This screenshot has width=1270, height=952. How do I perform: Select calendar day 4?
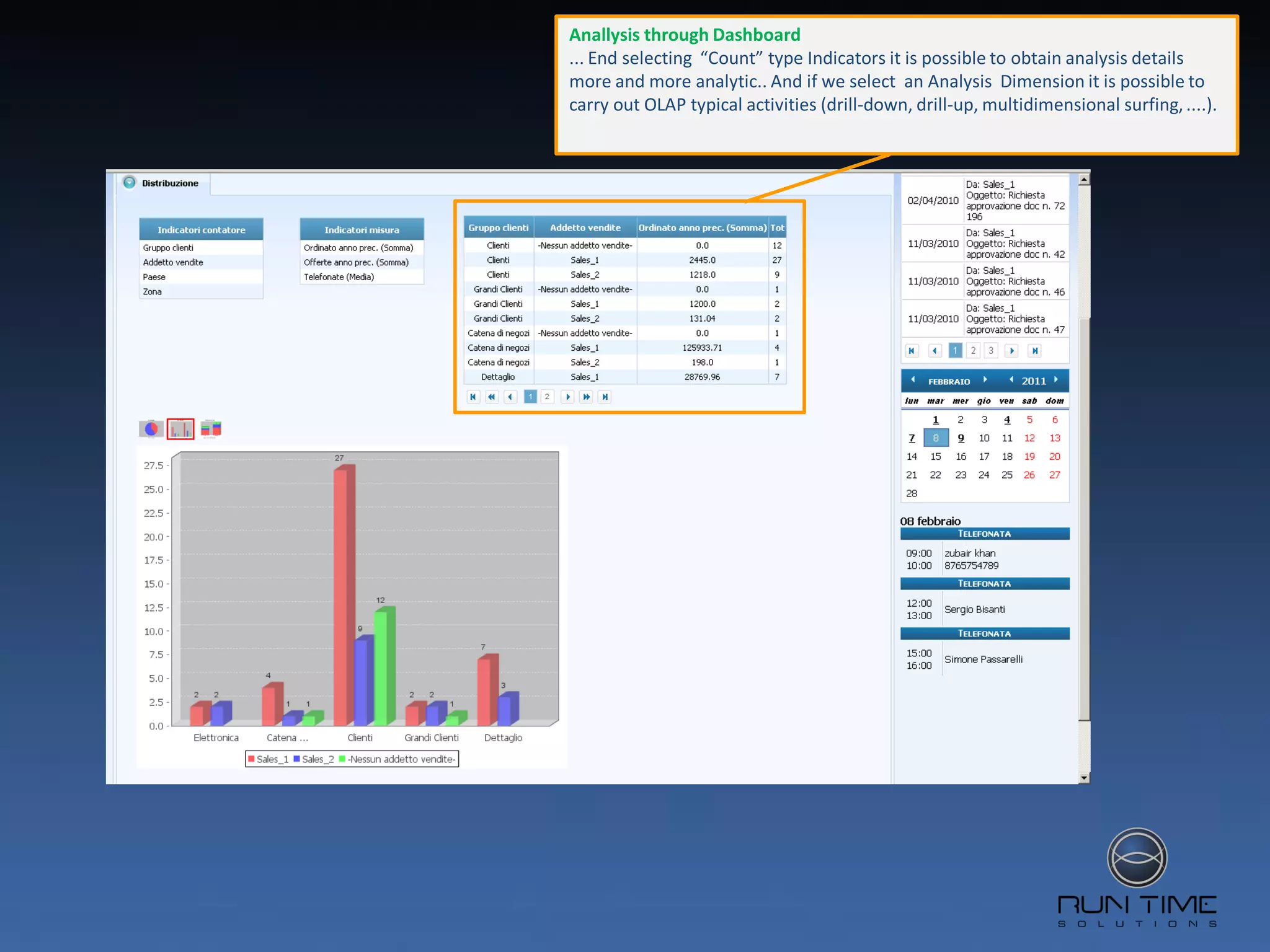pyautogui.click(x=1007, y=420)
